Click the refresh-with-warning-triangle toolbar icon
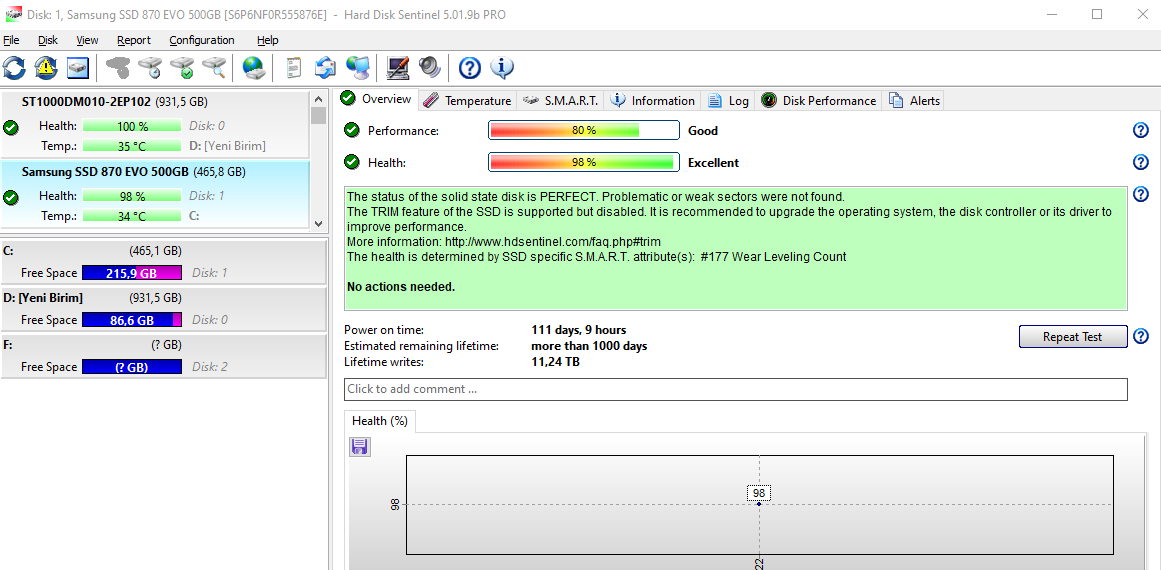Screen dimensions: 1161x570 [46, 68]
